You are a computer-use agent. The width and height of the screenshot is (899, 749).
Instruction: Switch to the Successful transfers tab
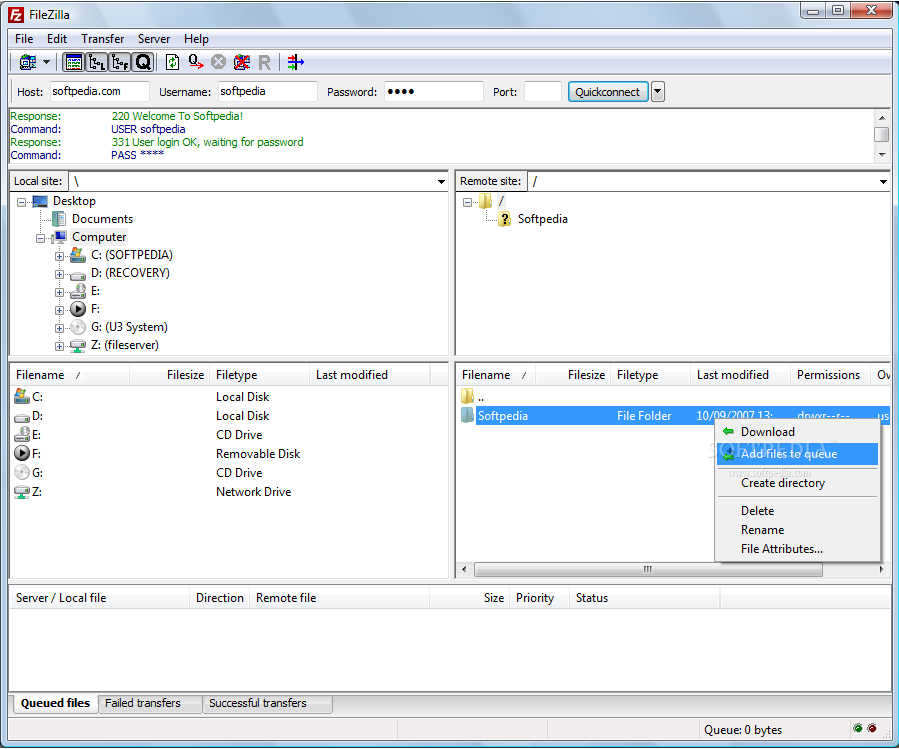267,704
